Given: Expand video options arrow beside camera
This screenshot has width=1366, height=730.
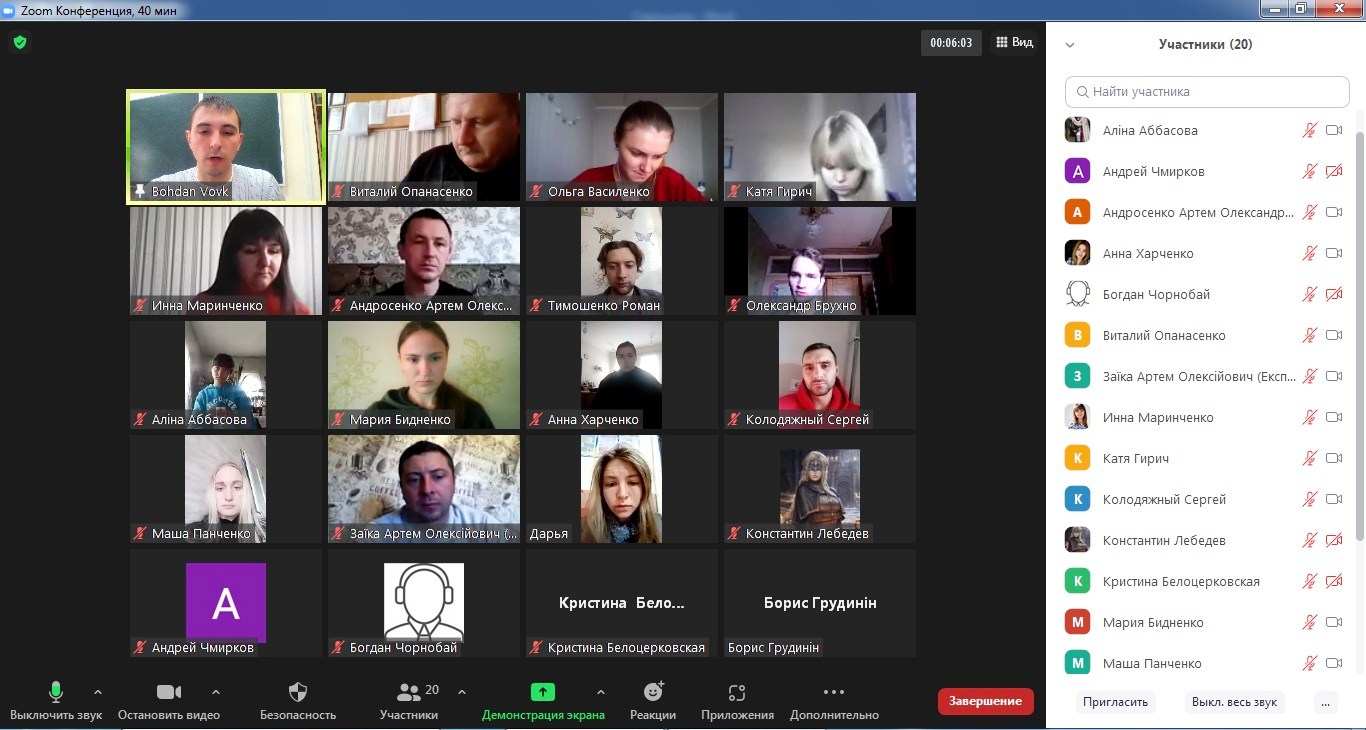Looking at the screenshot, I should (216, 692).
